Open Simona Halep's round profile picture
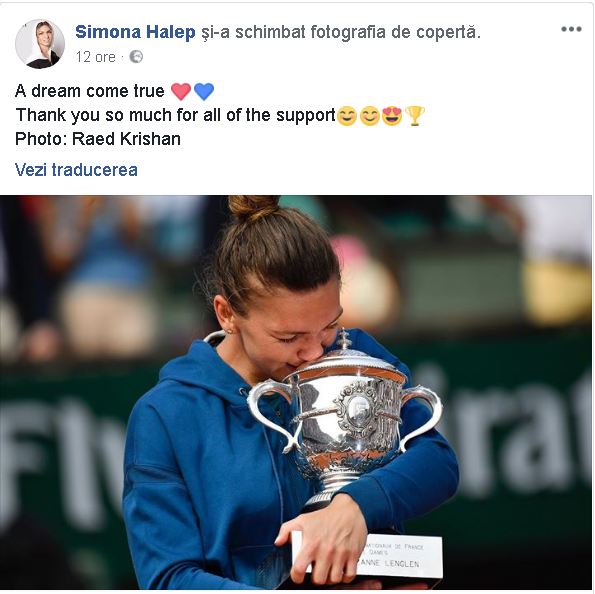Screen dimensions: 595x594 [x=40, y=44]
